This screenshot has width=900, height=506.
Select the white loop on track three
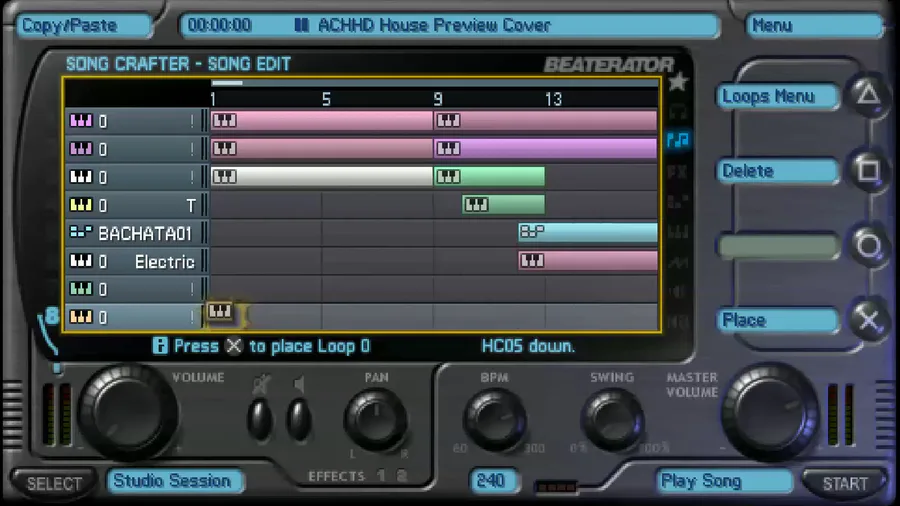322,176
